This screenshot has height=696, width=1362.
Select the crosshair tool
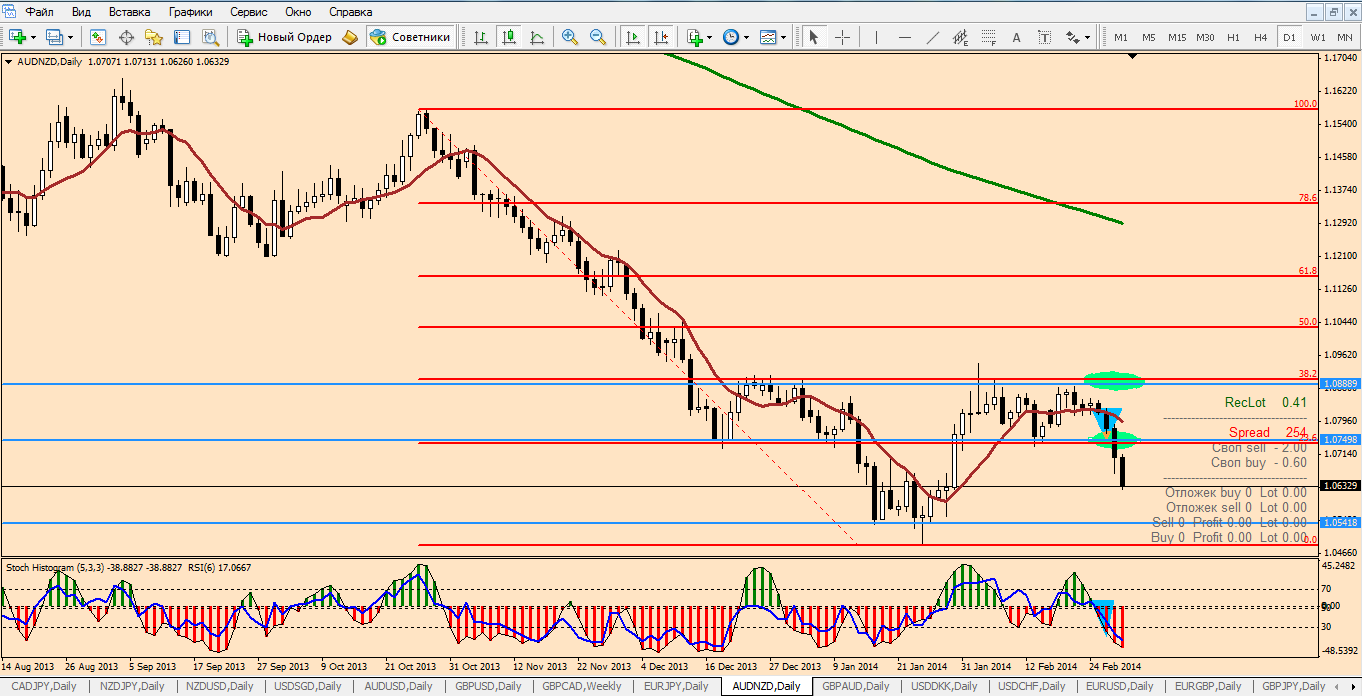[842, 37]
